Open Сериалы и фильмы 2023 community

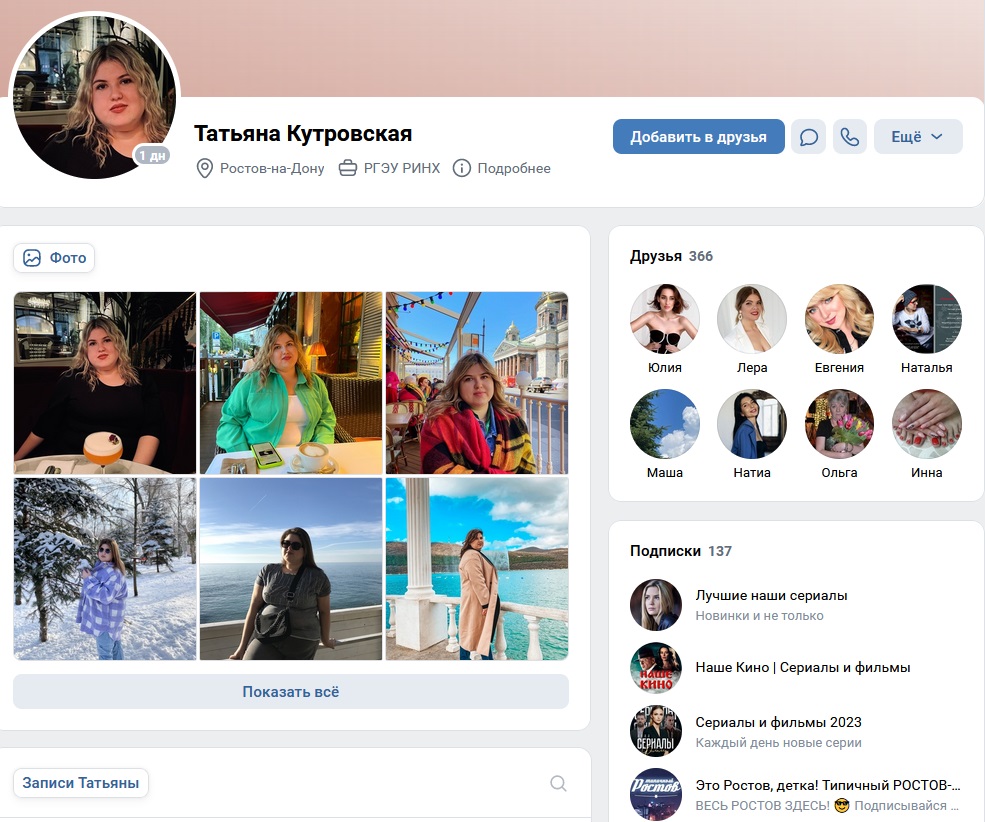[x=778, y=722]
